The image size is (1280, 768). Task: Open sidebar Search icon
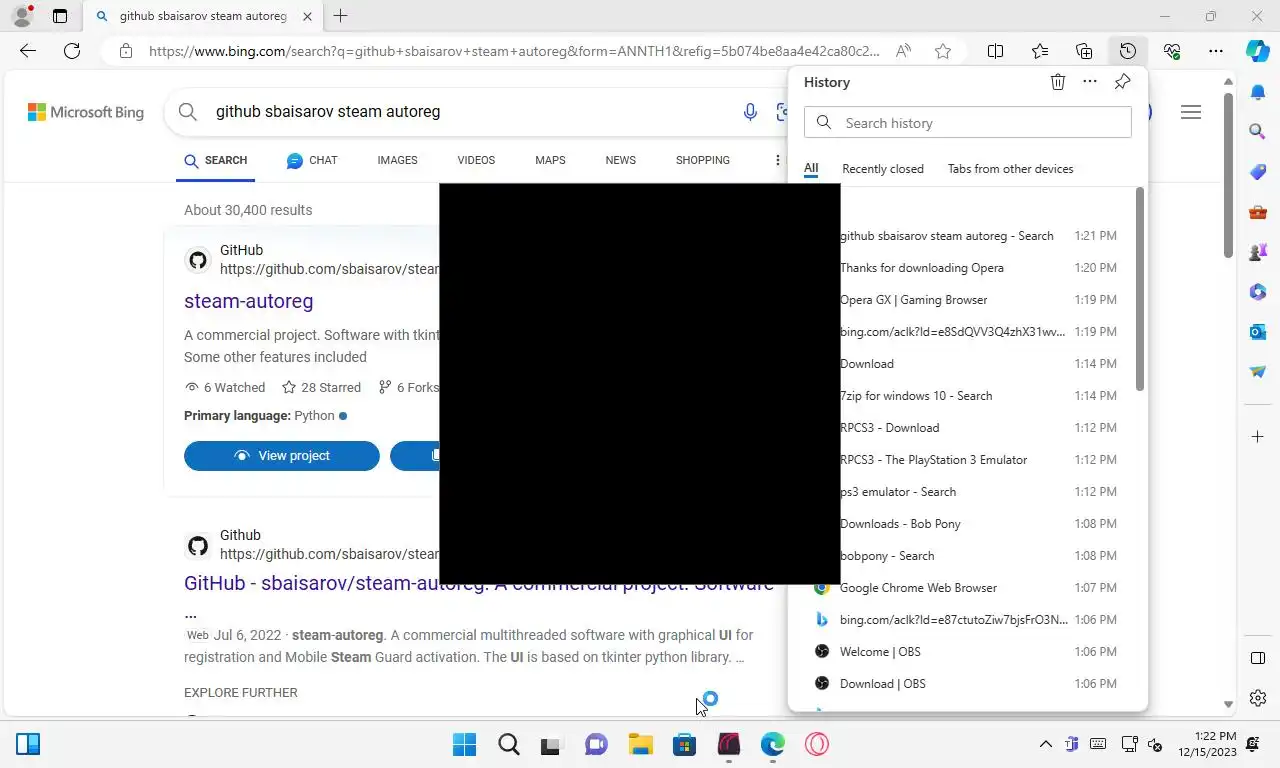(1258, 131)
